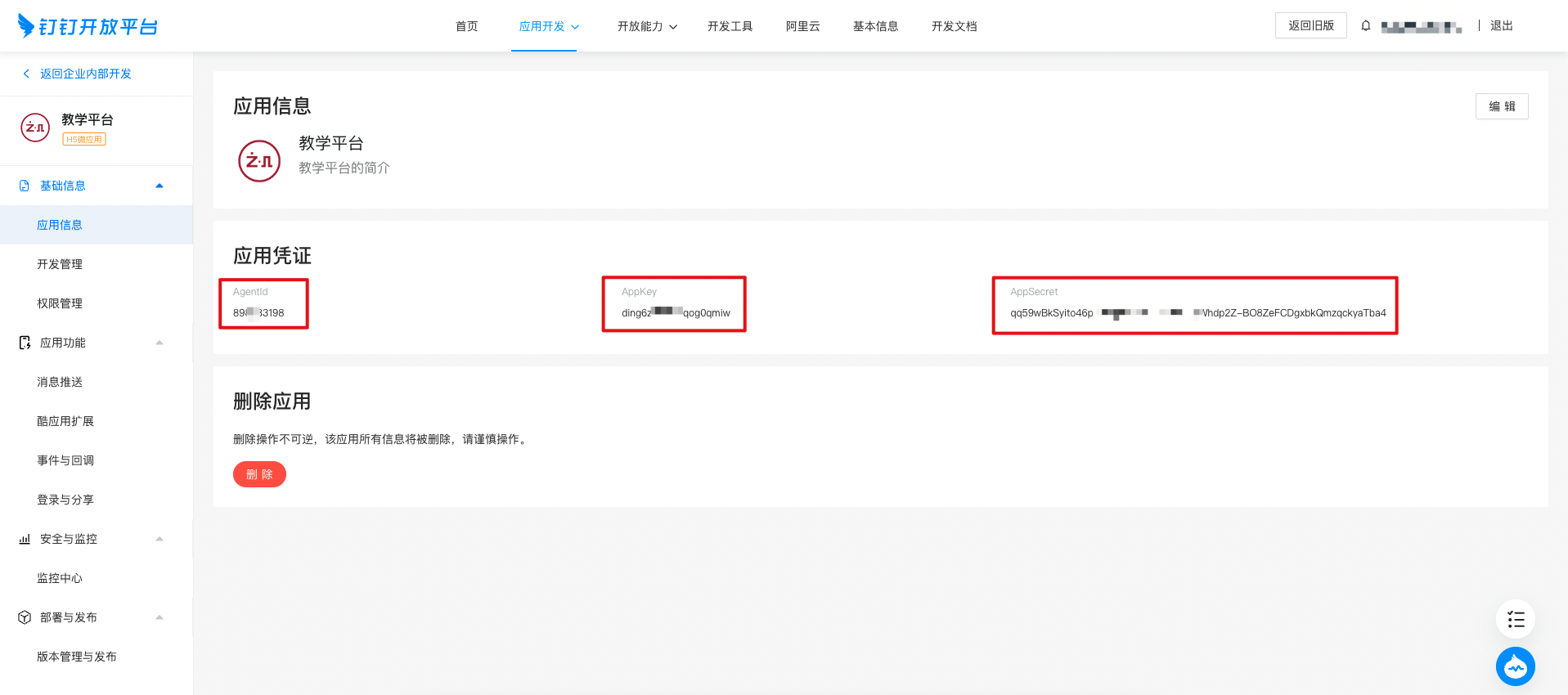The height and width of the screenshot is (695, 1568).
Task: Click 返回企业内部开发 link
Action: (86, 74)
